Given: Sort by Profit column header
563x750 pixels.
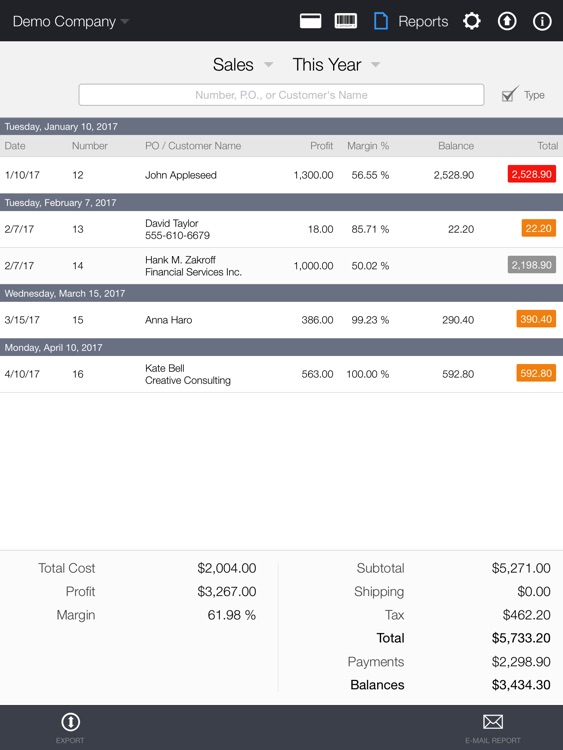Looking at the screenshot, I should 321,146.
